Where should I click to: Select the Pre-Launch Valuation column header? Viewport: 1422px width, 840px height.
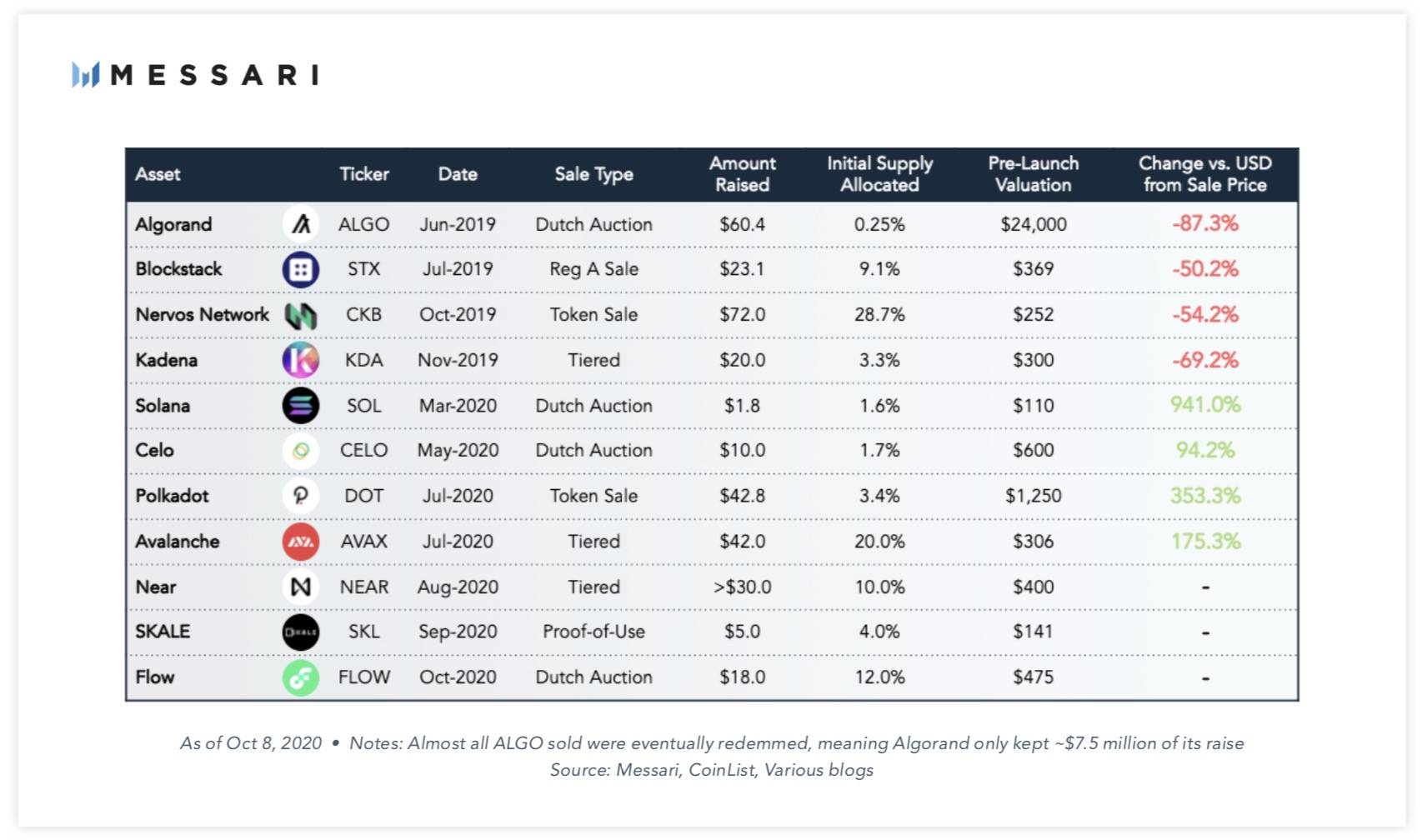click(x=1033, y=174)
